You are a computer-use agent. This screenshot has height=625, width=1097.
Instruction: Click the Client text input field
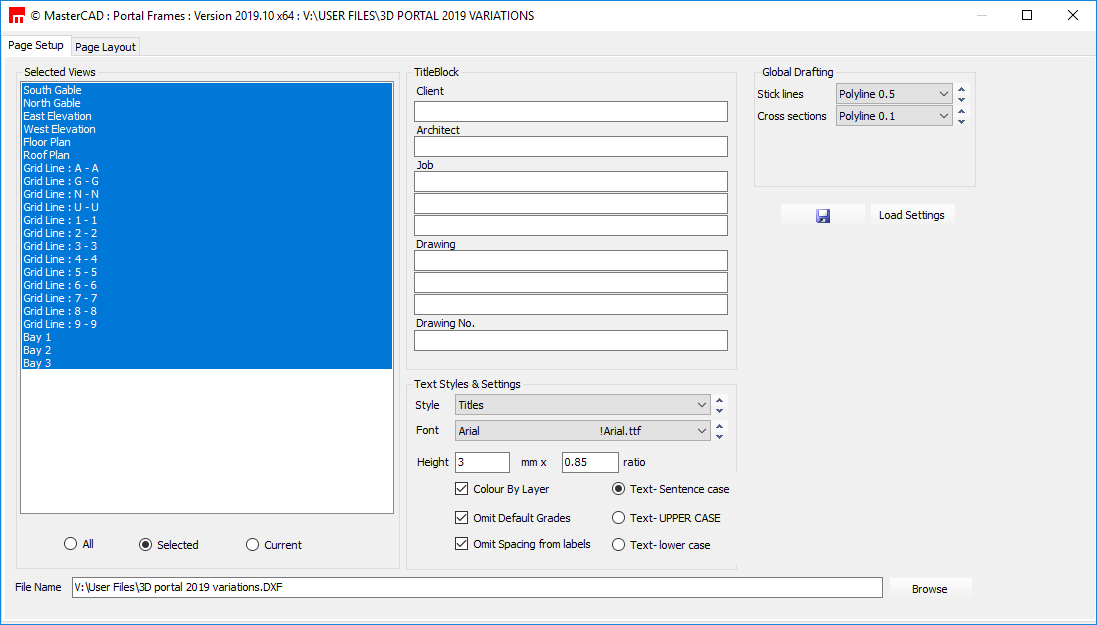click(x=571, y=111)
